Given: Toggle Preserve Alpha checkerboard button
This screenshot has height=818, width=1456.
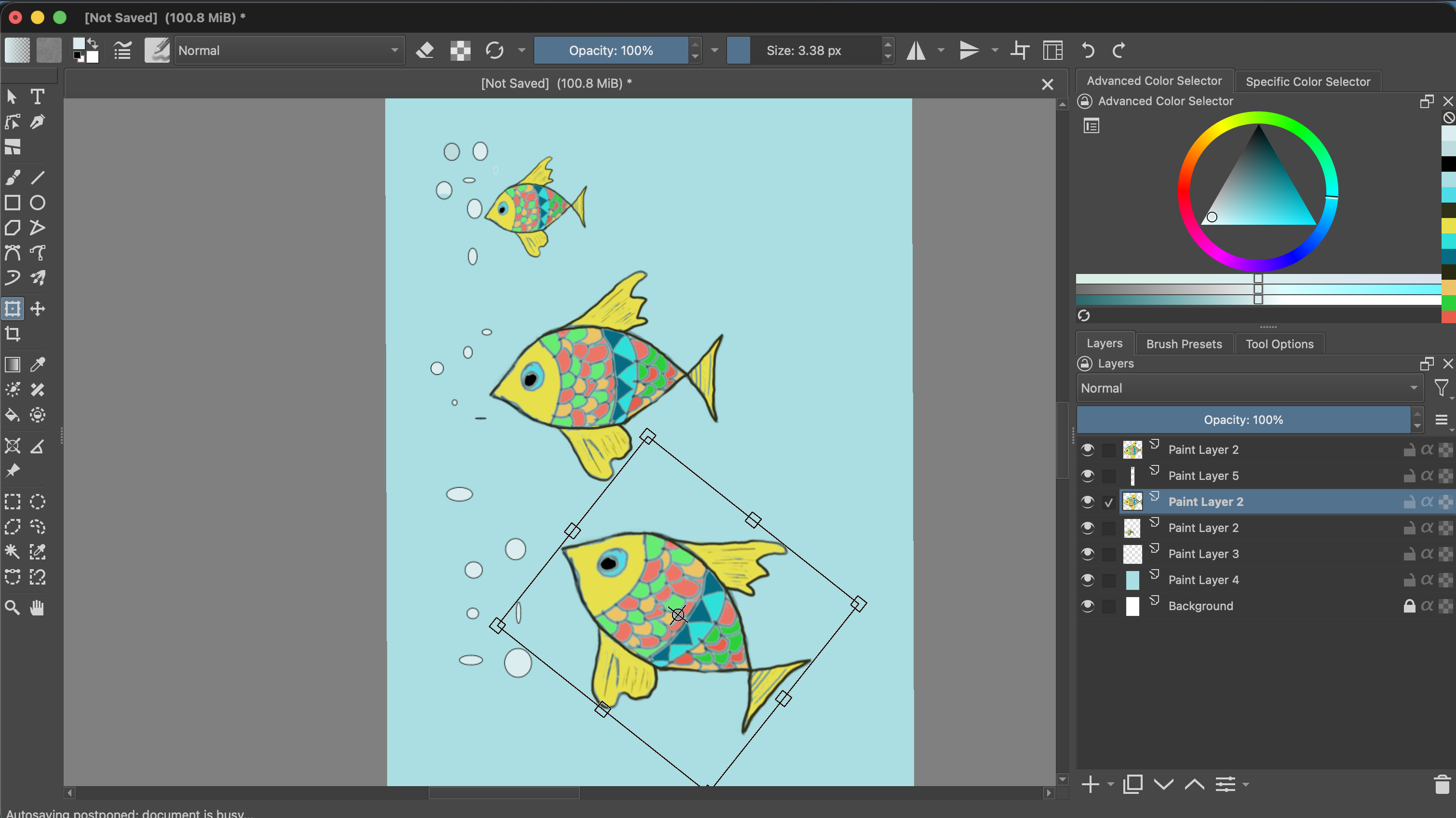Looking at the screenshot, I should coord(460,50).
